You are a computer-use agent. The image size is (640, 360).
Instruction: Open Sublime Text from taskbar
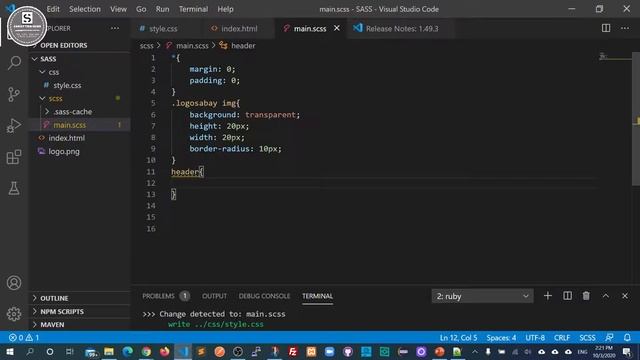(201, 351)
